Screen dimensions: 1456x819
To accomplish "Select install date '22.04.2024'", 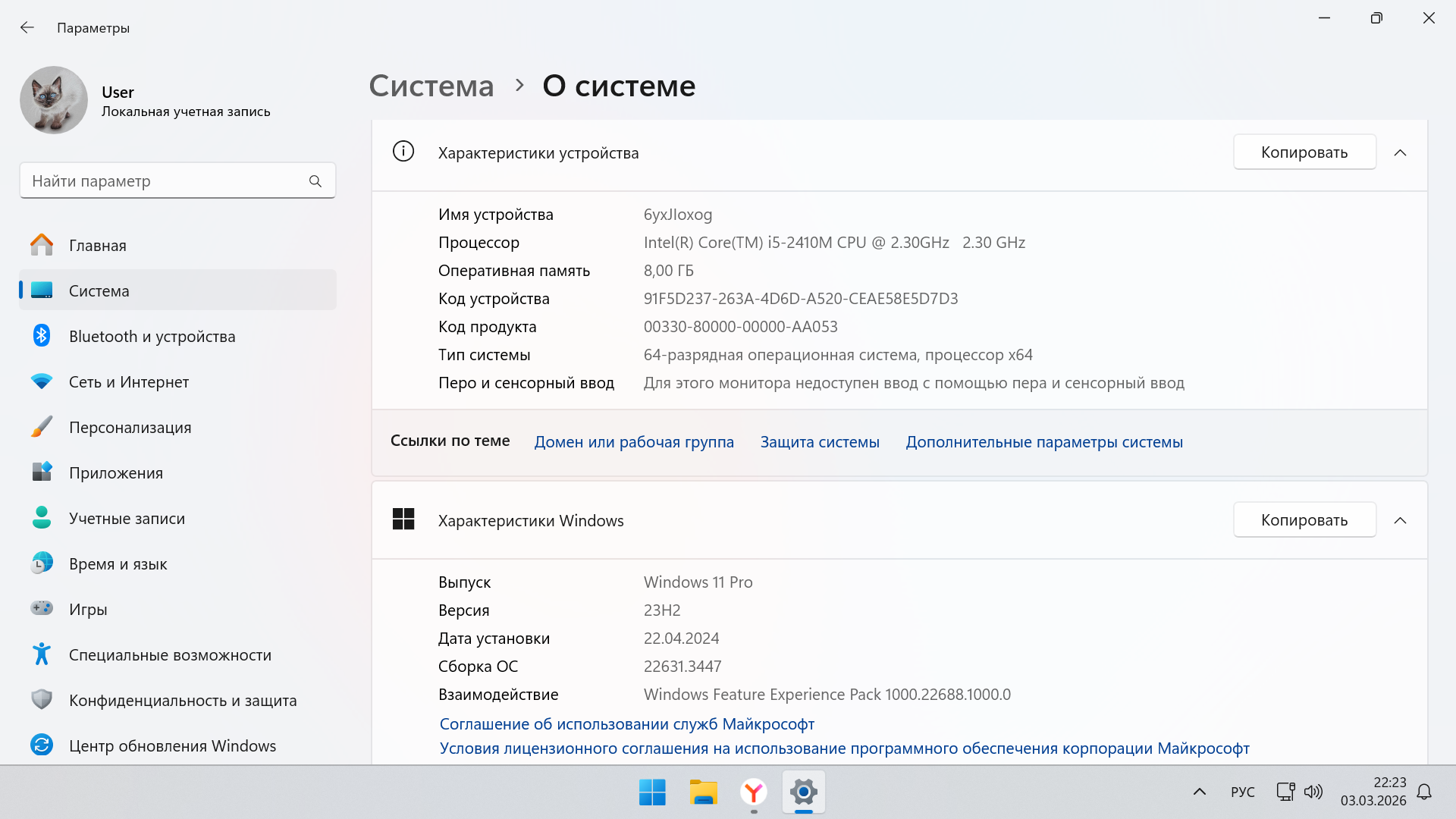I will click(x=682, y=639).
